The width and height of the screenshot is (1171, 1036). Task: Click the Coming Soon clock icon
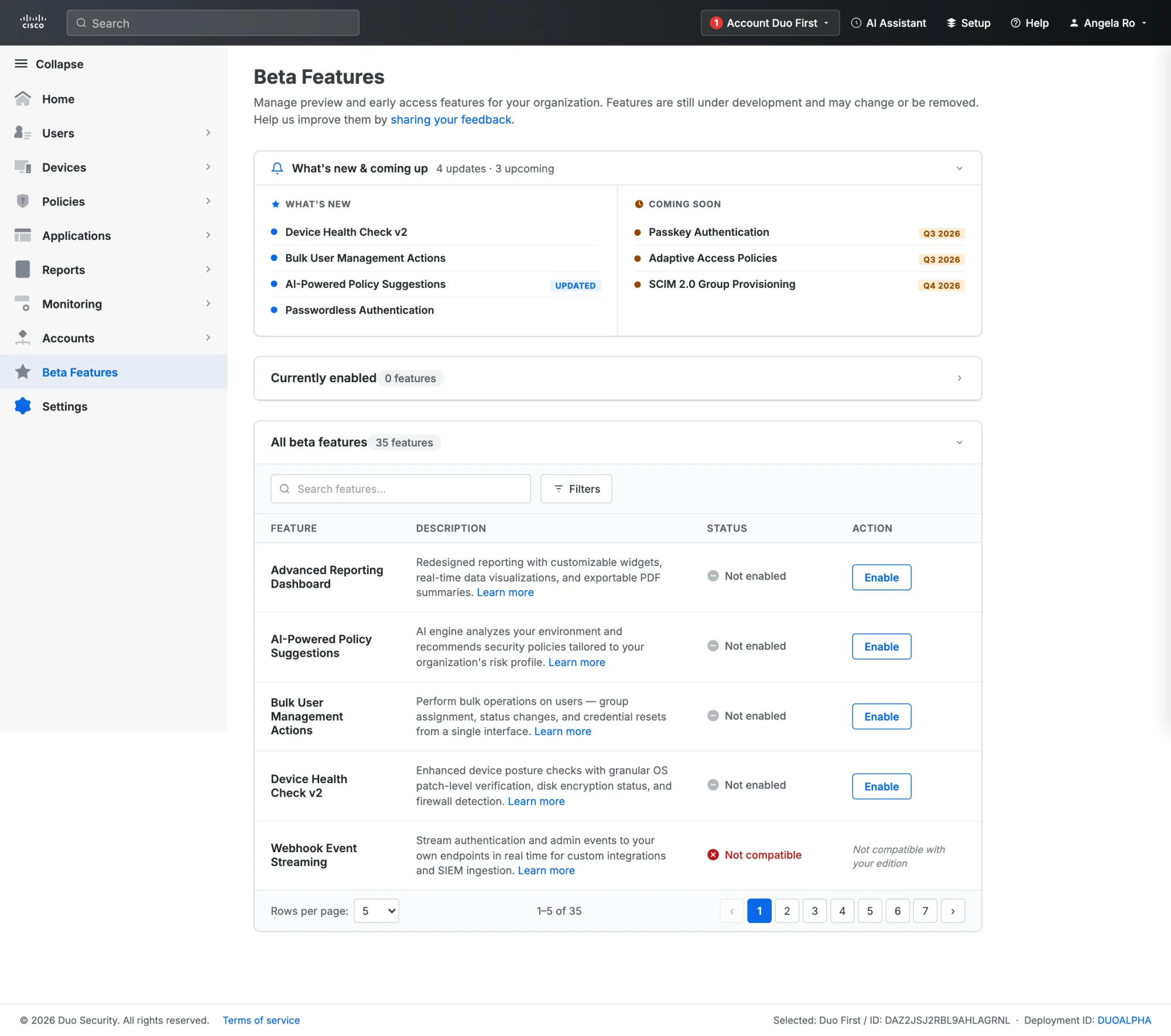tap(639, 204)
